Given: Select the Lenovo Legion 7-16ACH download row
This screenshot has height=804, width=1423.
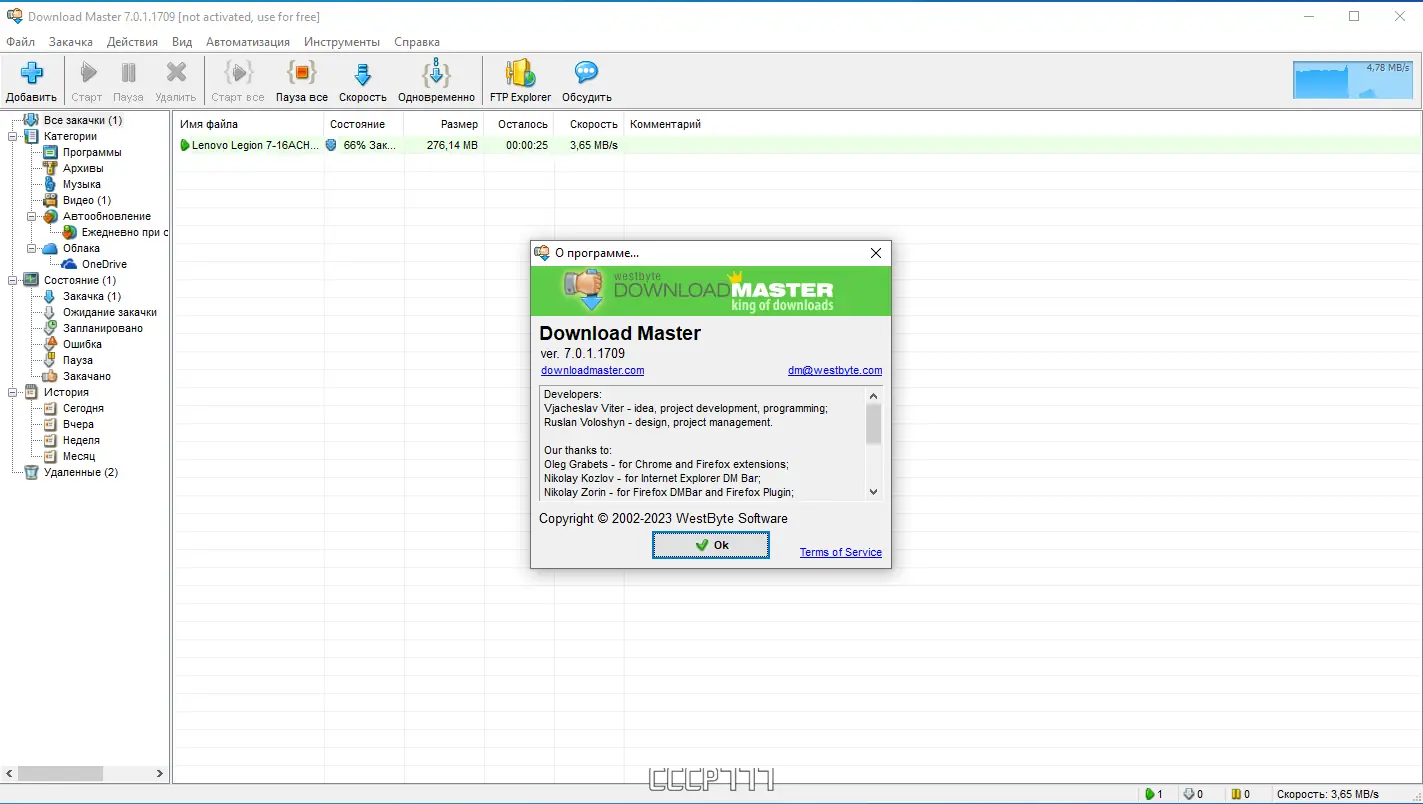Looking at the screenshot, I should coord(798,145).
